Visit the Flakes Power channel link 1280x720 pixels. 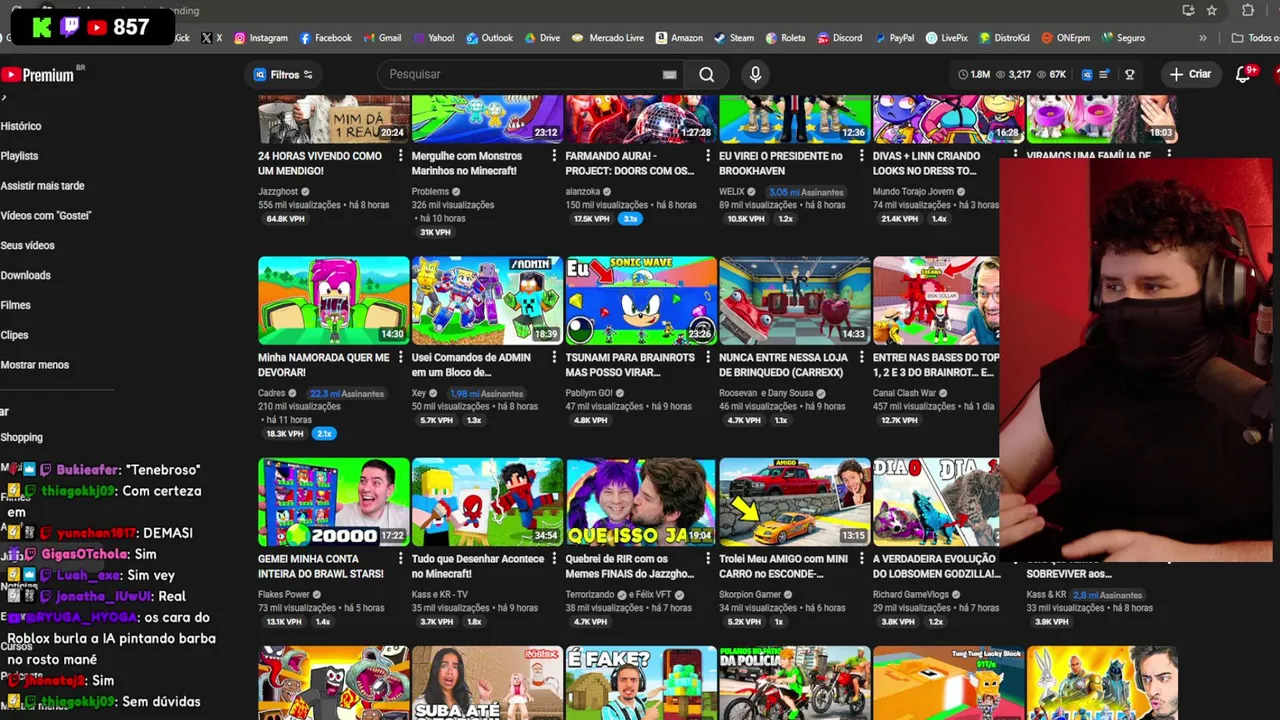pyautogui.click(x=284, y=595)
